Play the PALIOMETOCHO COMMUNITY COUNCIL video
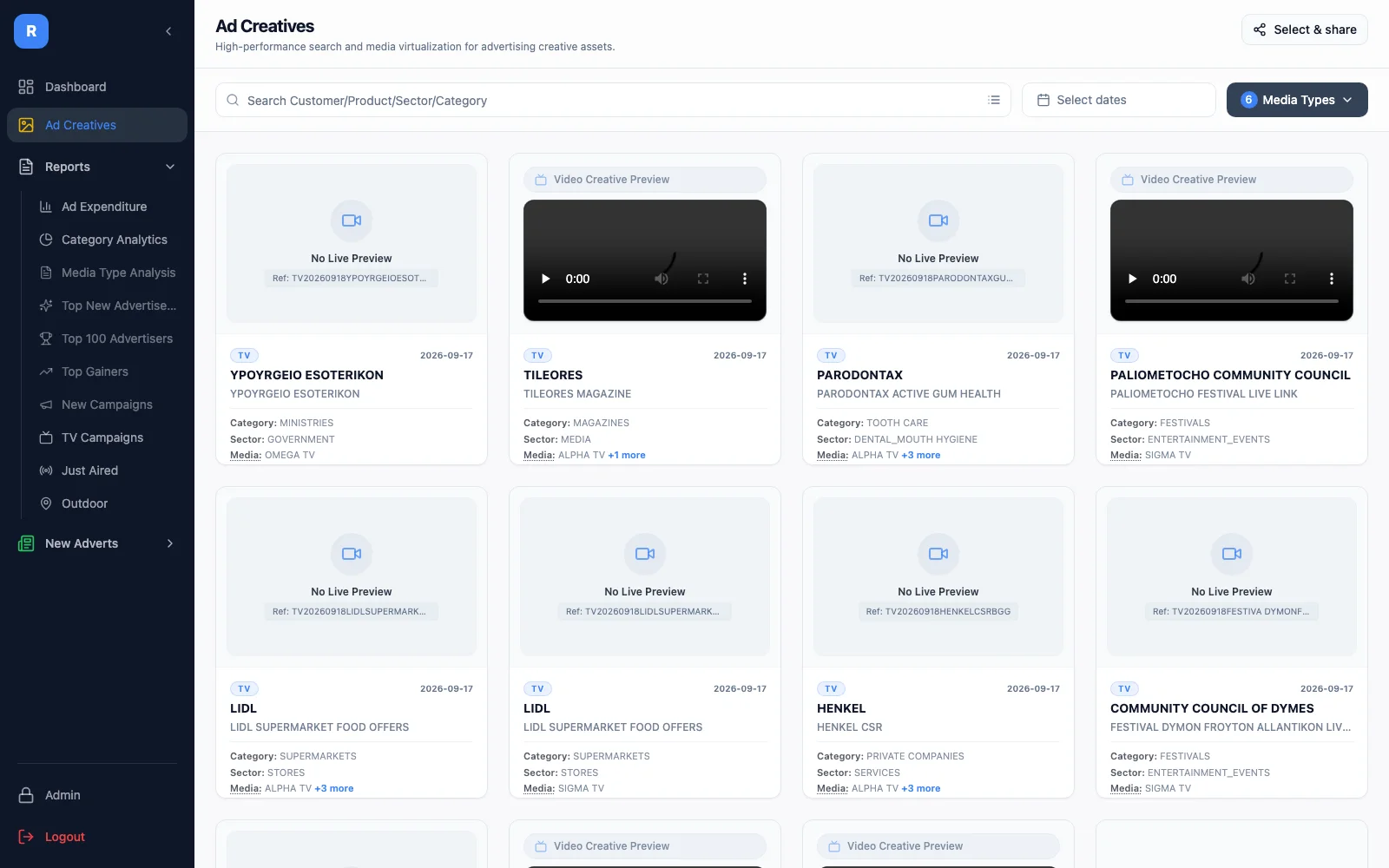This screenshot has width=1389, height=868. (x=1133, y=279)
